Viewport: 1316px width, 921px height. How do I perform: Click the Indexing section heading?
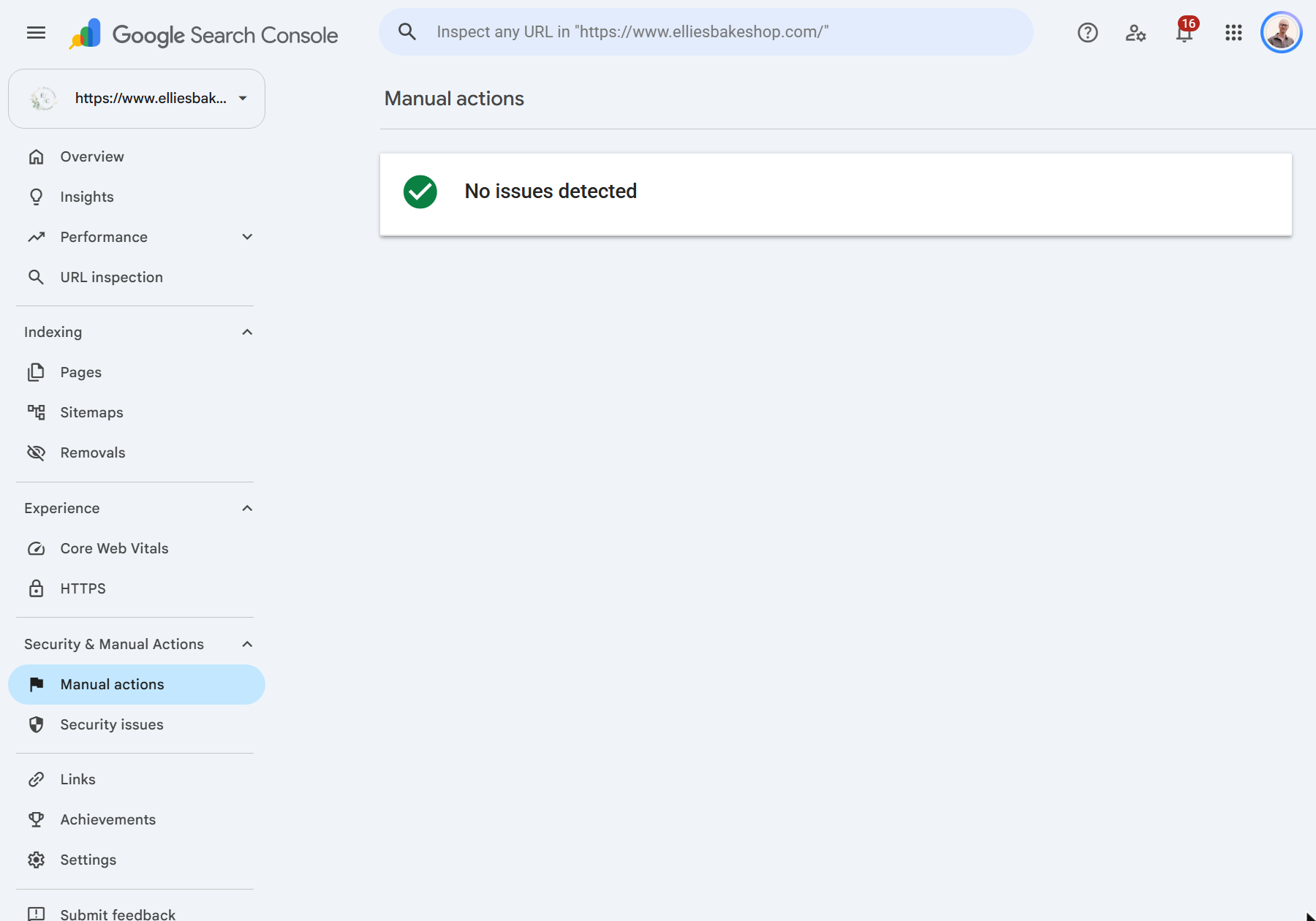(53, 332)
